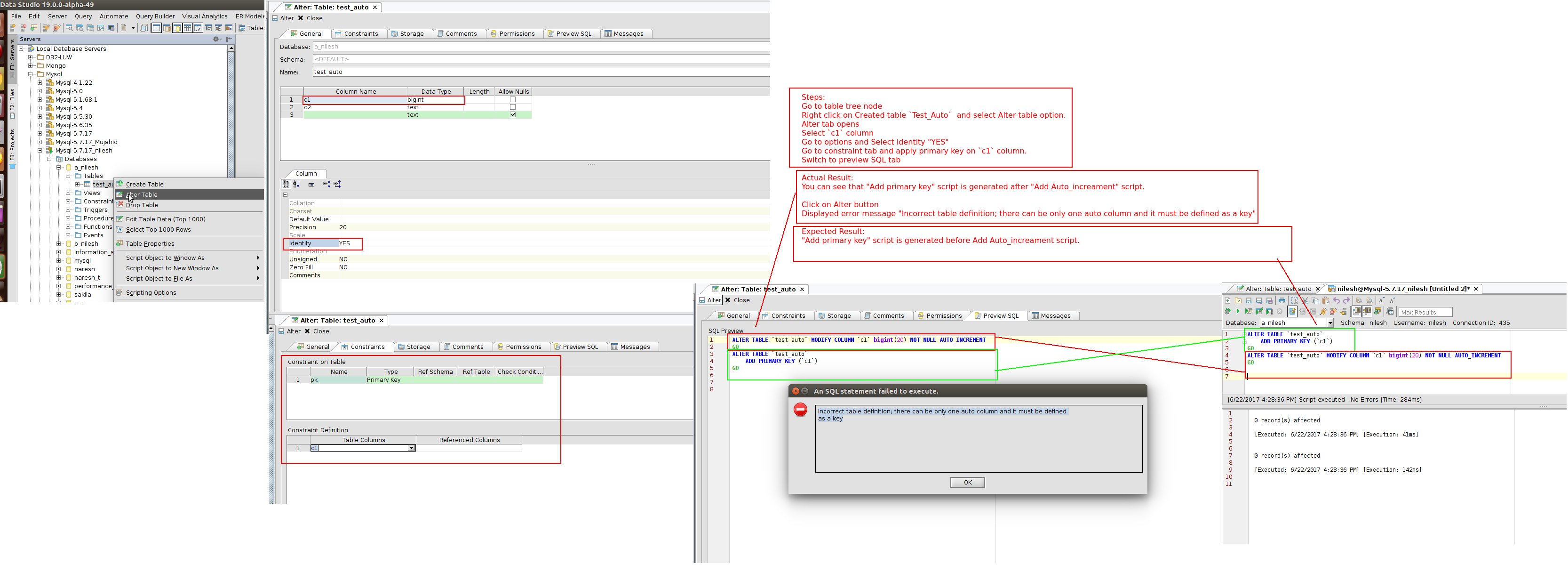This screenshot has height=565, width=1568.
Task: Click the disconnect plug icon in main toolbar
Action: click(x=56, y=28)
